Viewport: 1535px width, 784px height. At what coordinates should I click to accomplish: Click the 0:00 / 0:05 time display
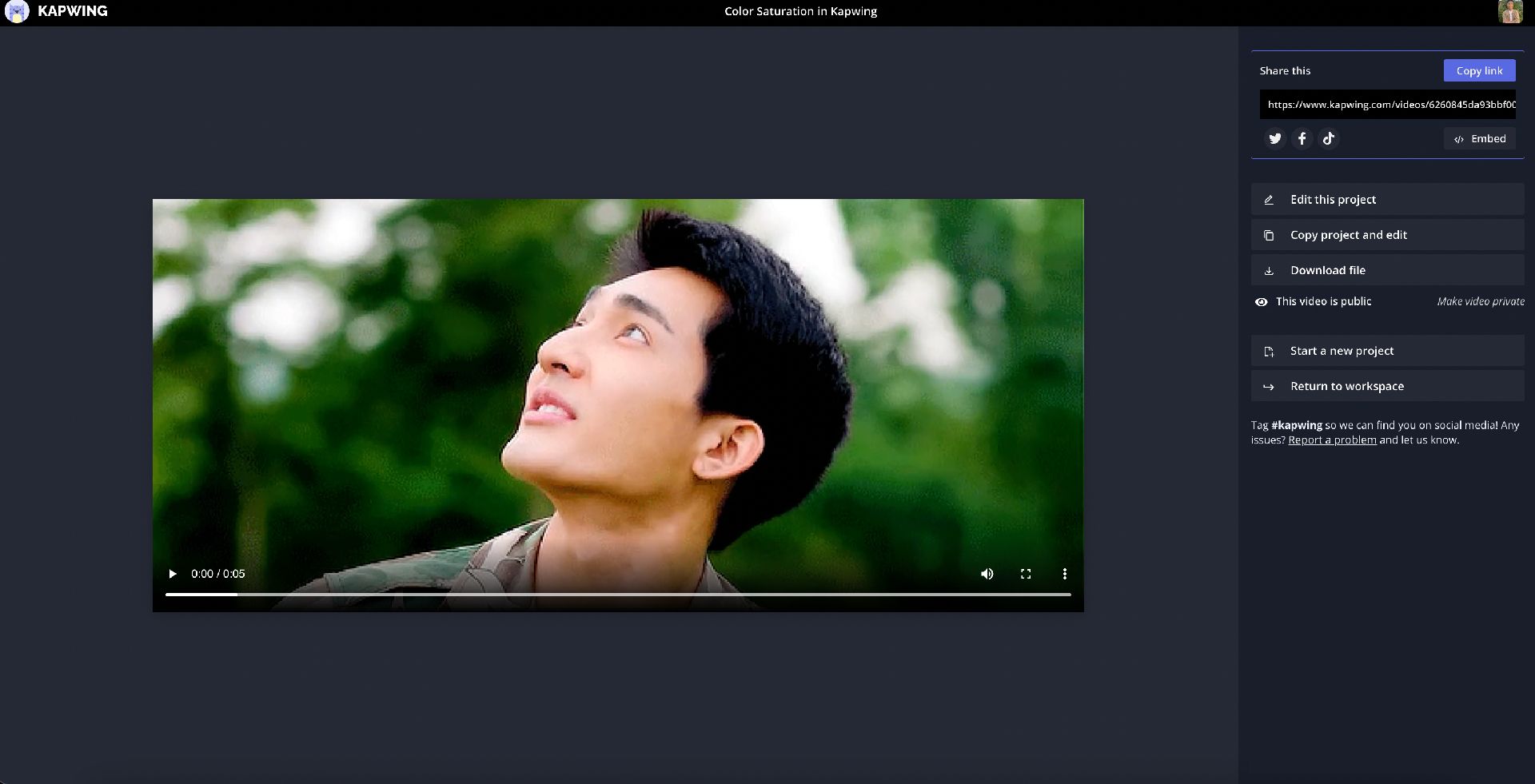[x=218, y=574]
